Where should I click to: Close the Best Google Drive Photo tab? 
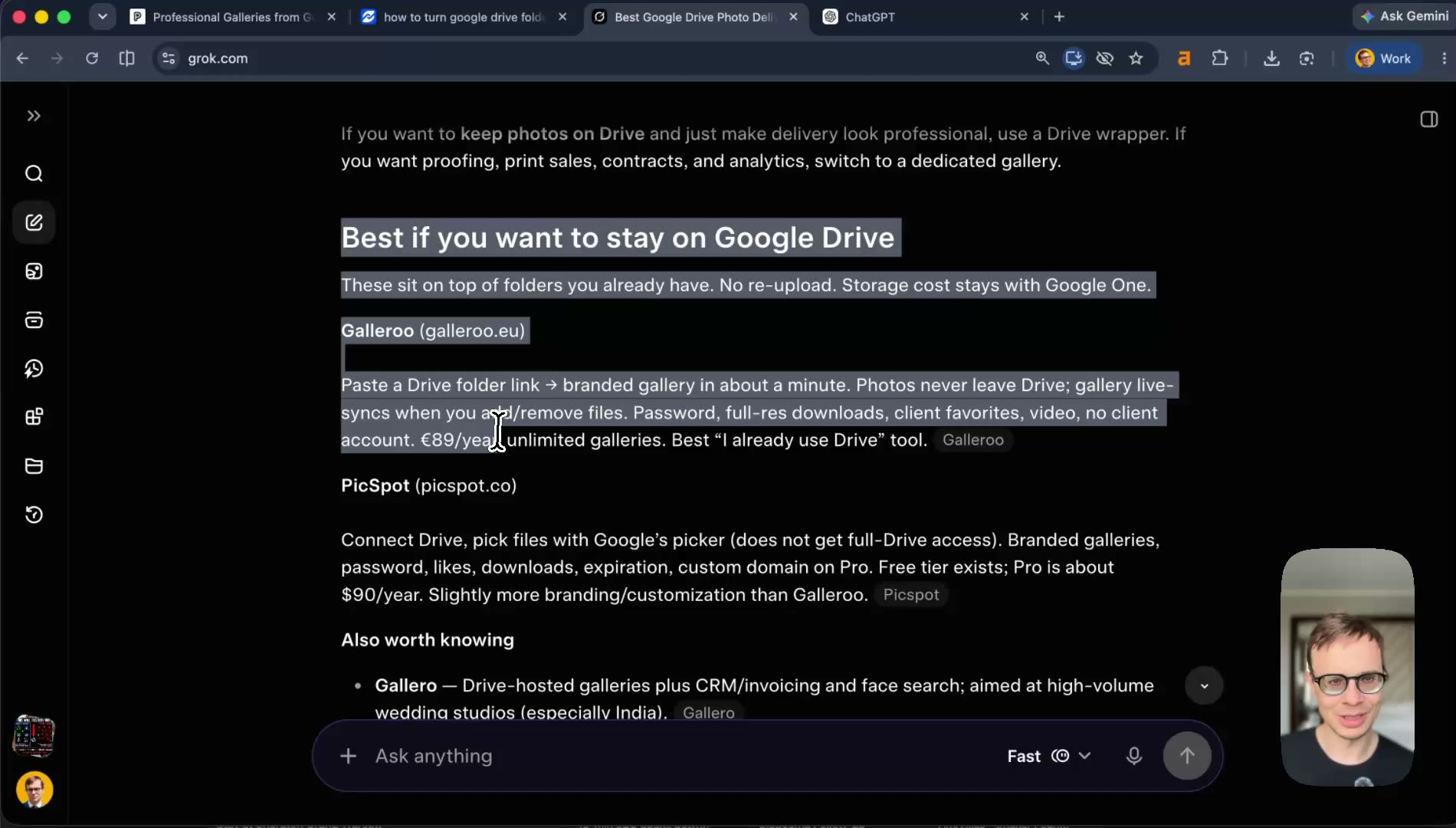(793, 17)
